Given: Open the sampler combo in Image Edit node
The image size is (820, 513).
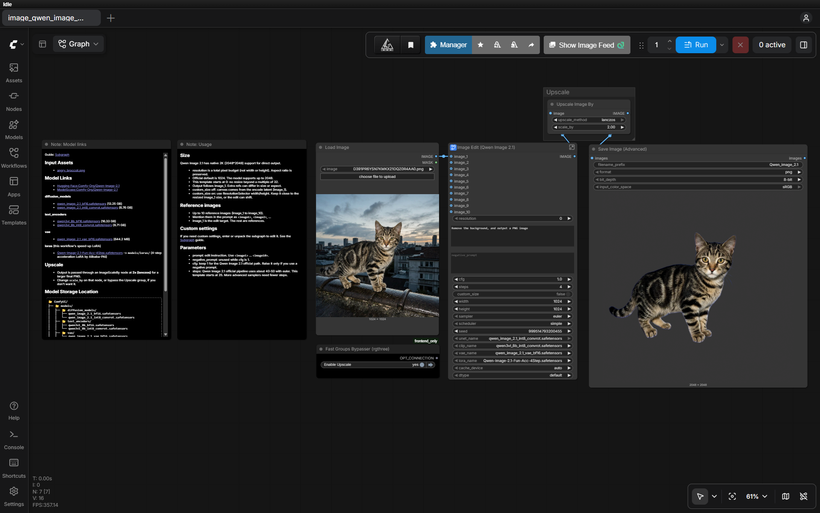Looking at the screenshot, I should (512, 316).
